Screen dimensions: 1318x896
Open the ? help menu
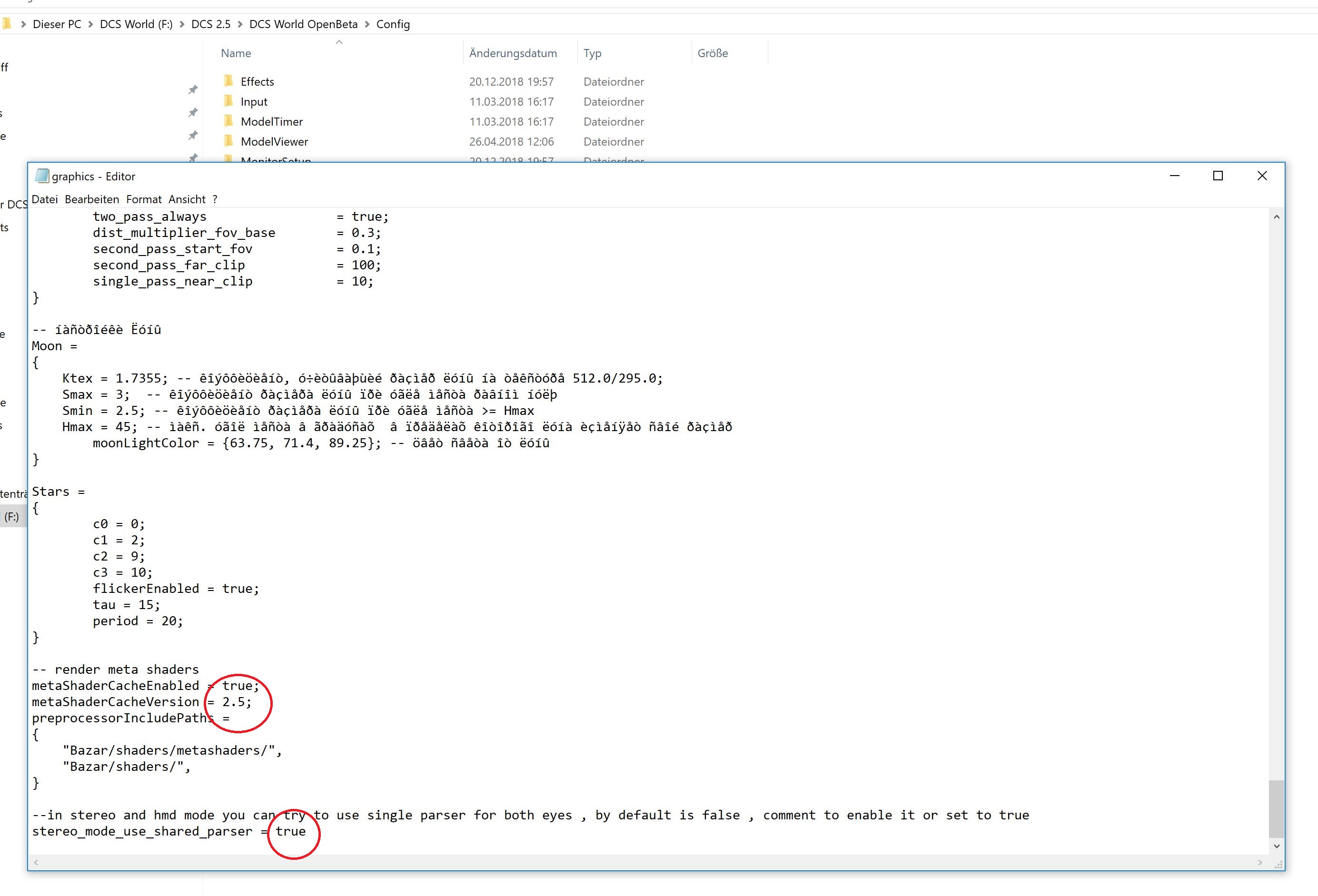click(215, 199)
